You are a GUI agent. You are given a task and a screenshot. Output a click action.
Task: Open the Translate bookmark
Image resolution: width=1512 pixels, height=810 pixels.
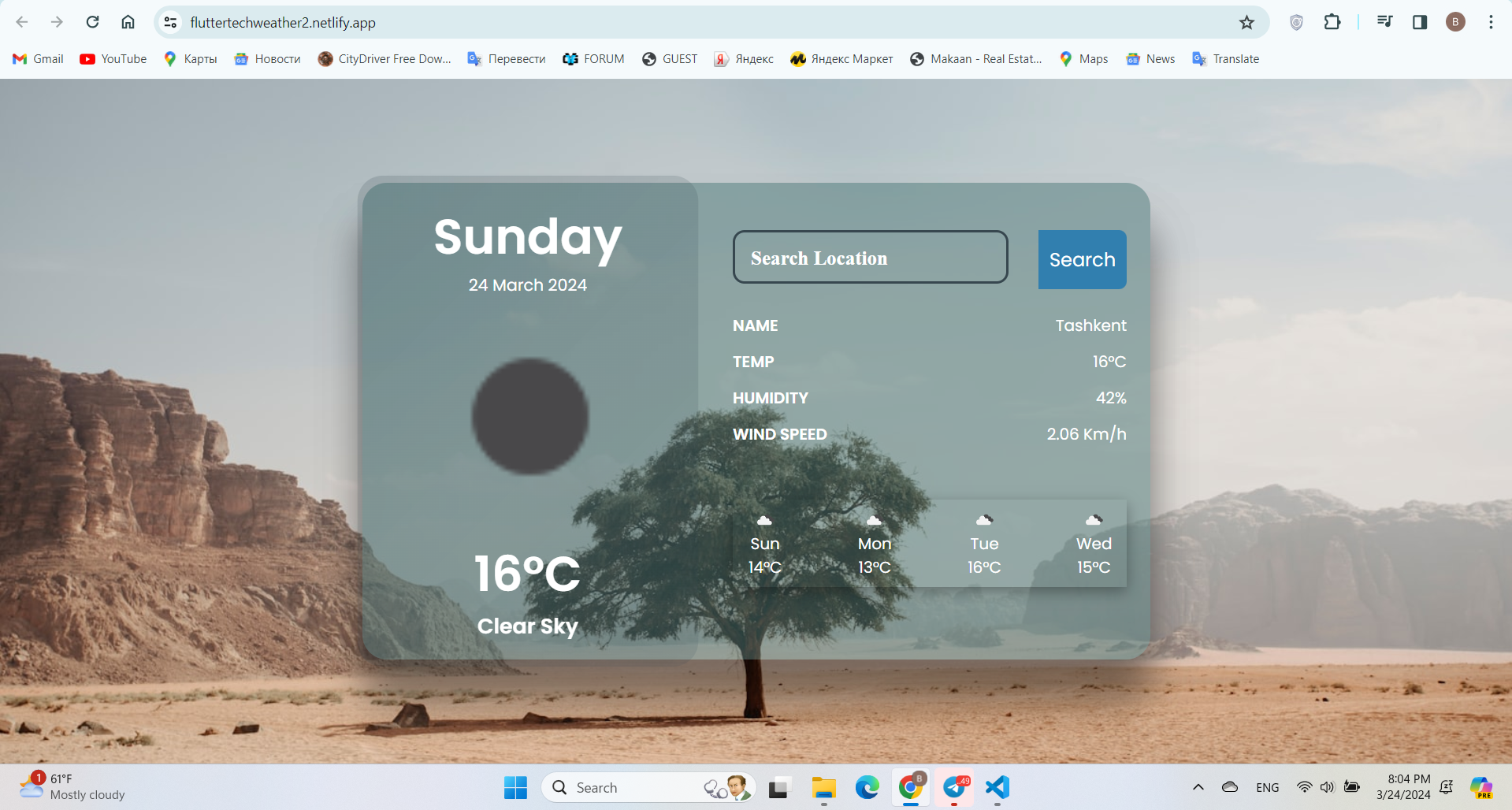pos(1225,59)
